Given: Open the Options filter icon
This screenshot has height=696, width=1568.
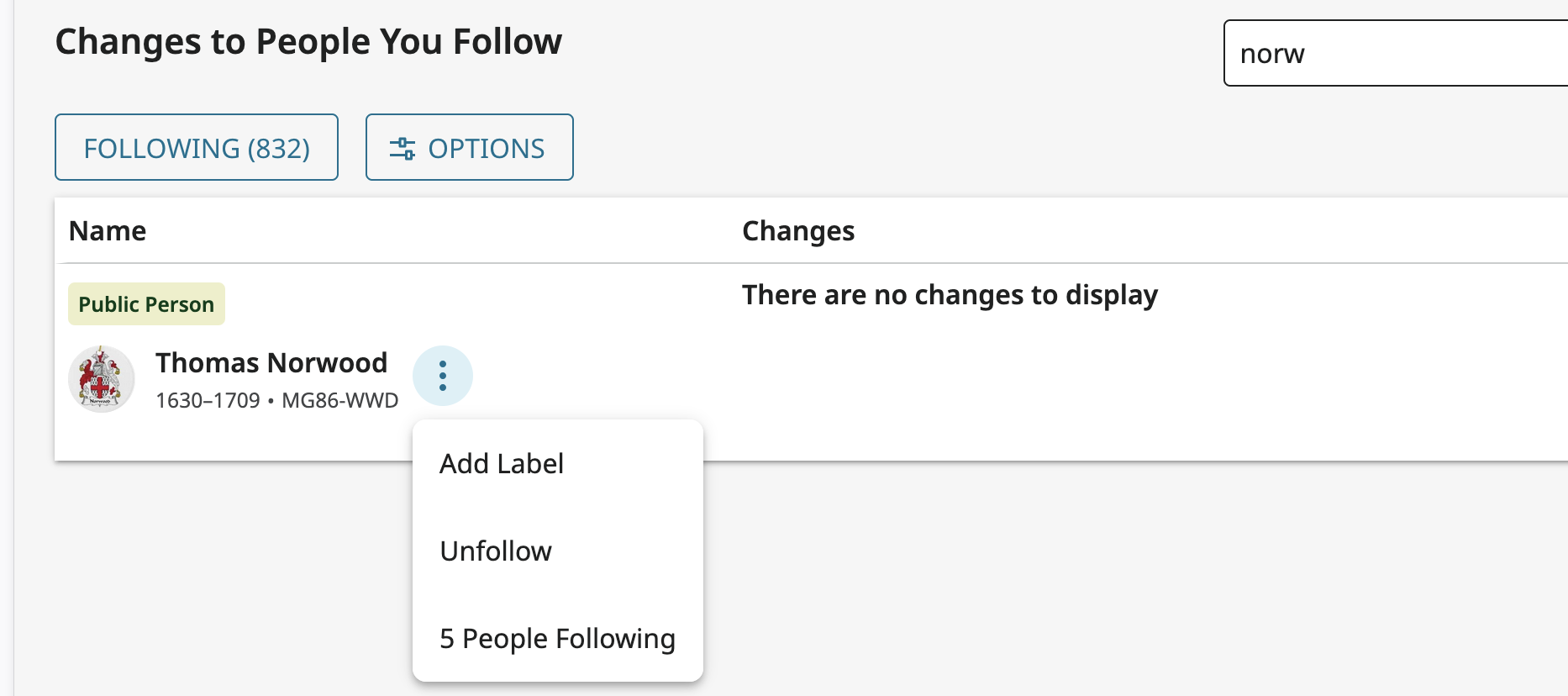Looking at the screenshot, I should click(403, 147).
